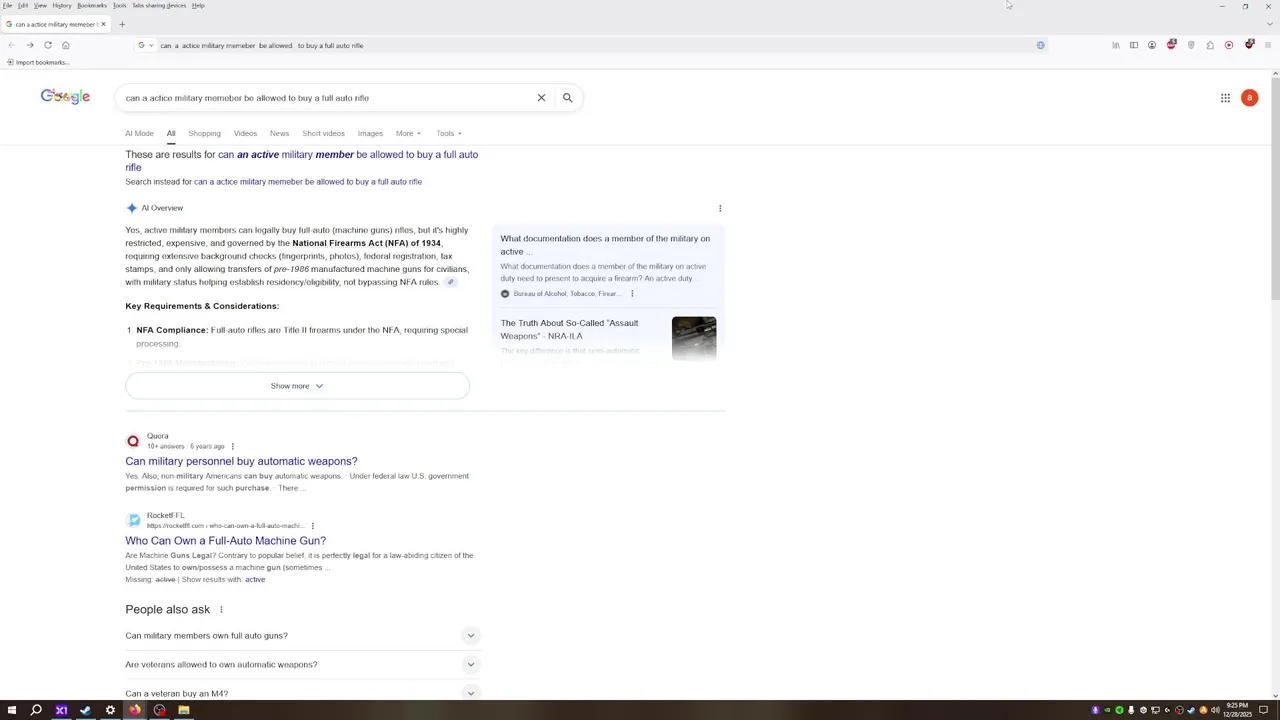Open the browser home page

(x=66, y=45)
